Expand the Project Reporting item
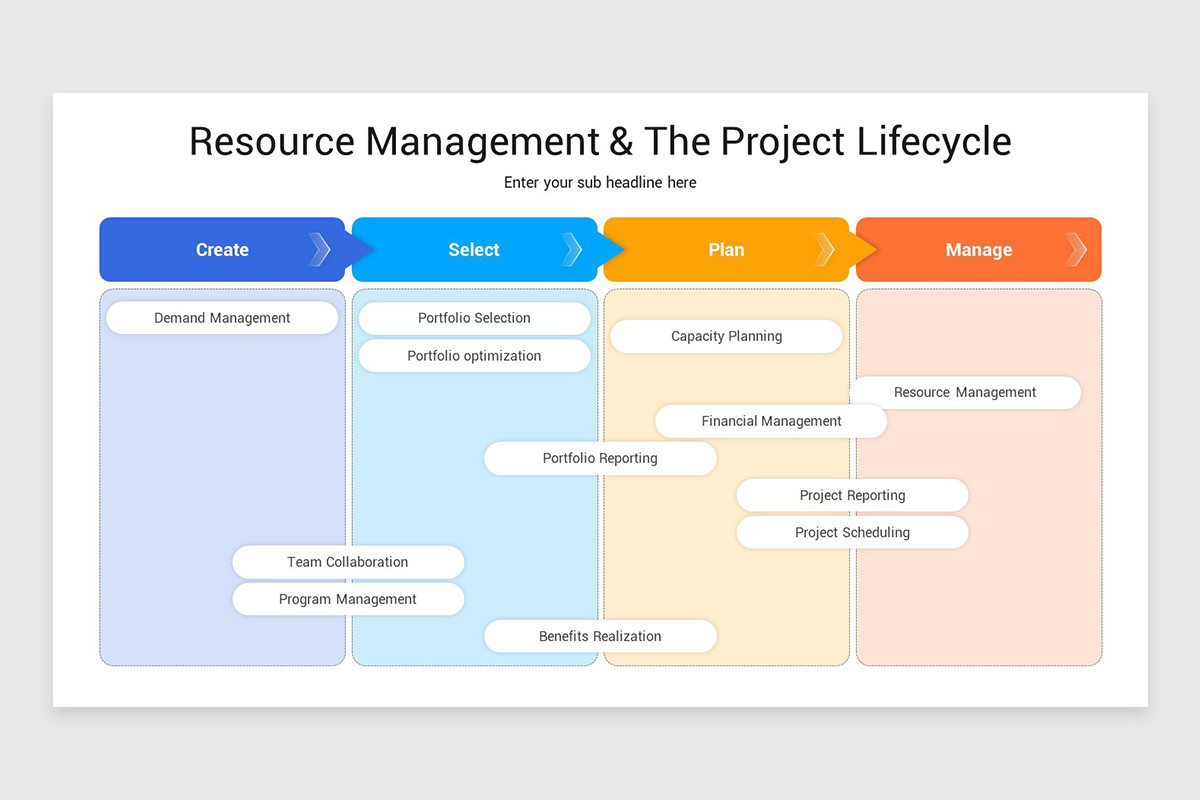The height and width of the screenshot is (800, 1200). (852, 494)
